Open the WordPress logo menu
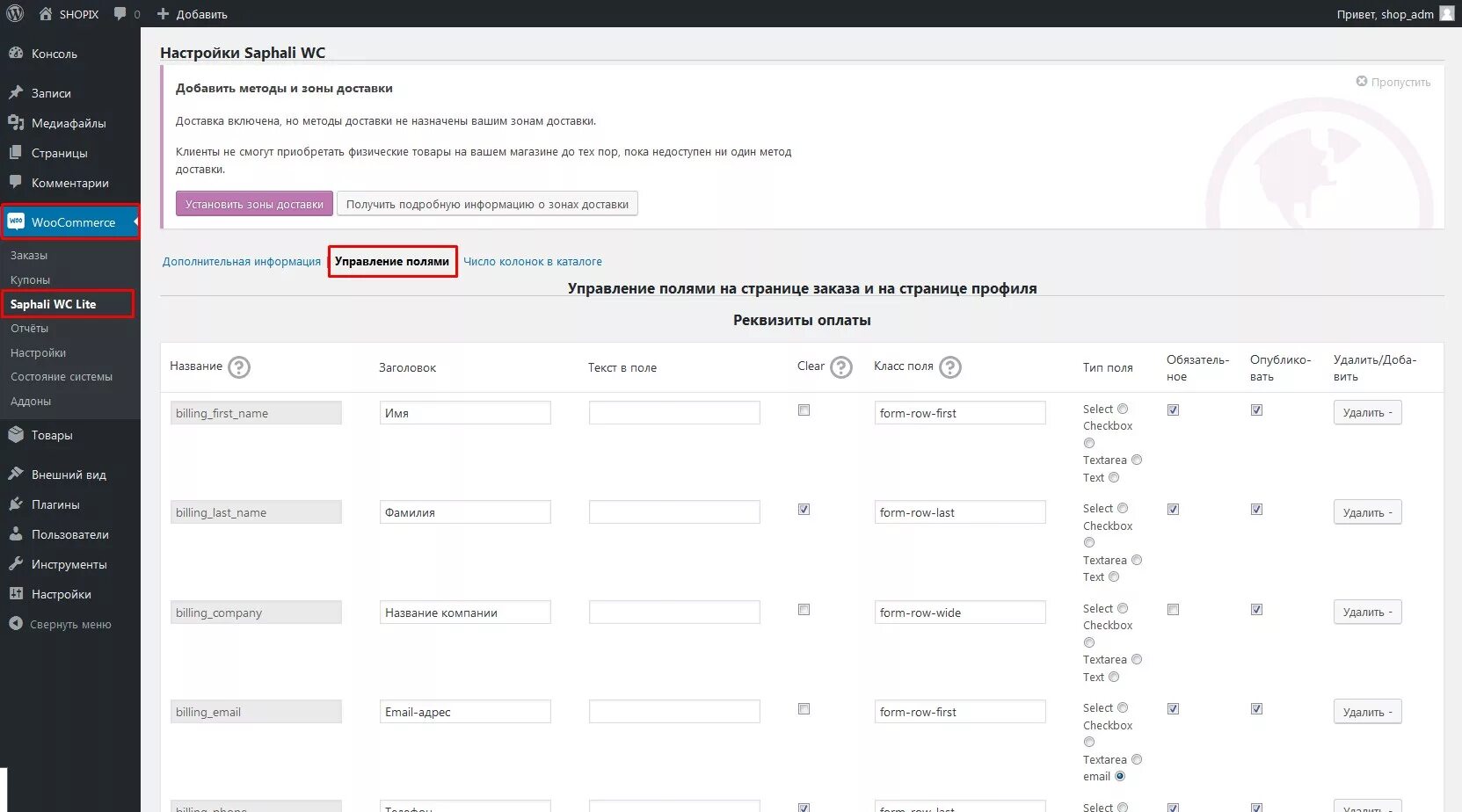The image size is (1462, 812). coord(15,13)
